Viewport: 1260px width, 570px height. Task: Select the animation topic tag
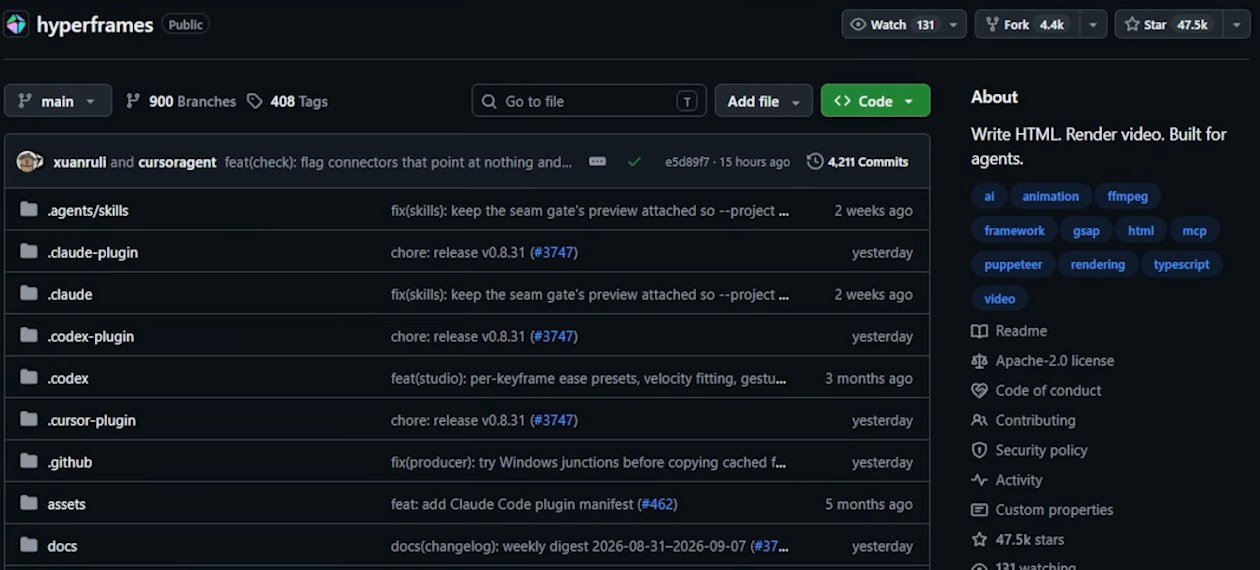tap(1050, 197)
